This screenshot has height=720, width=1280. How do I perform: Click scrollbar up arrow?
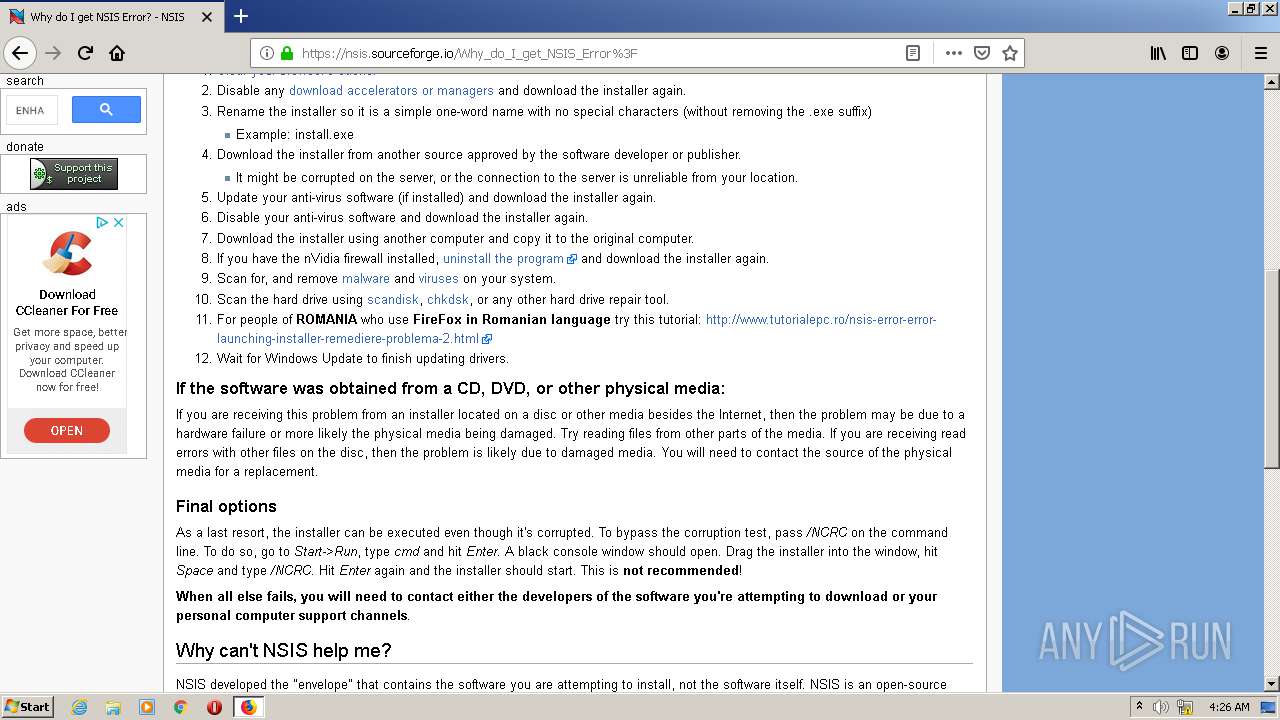1271,81
